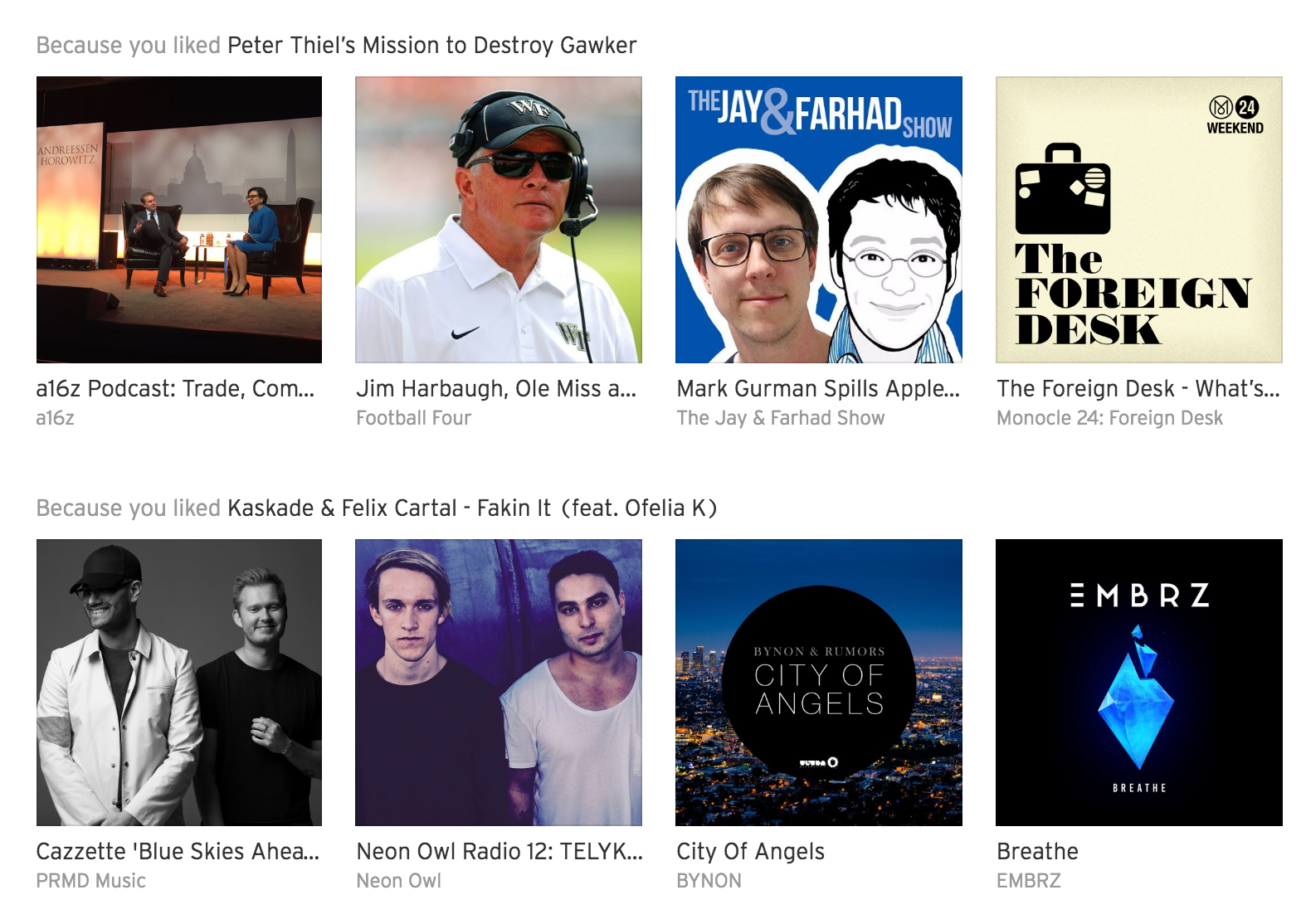Open the Breathe track title
The height and width of the screenshot is (924, 1306).
pyautogui.click(x=1038, y=852)
